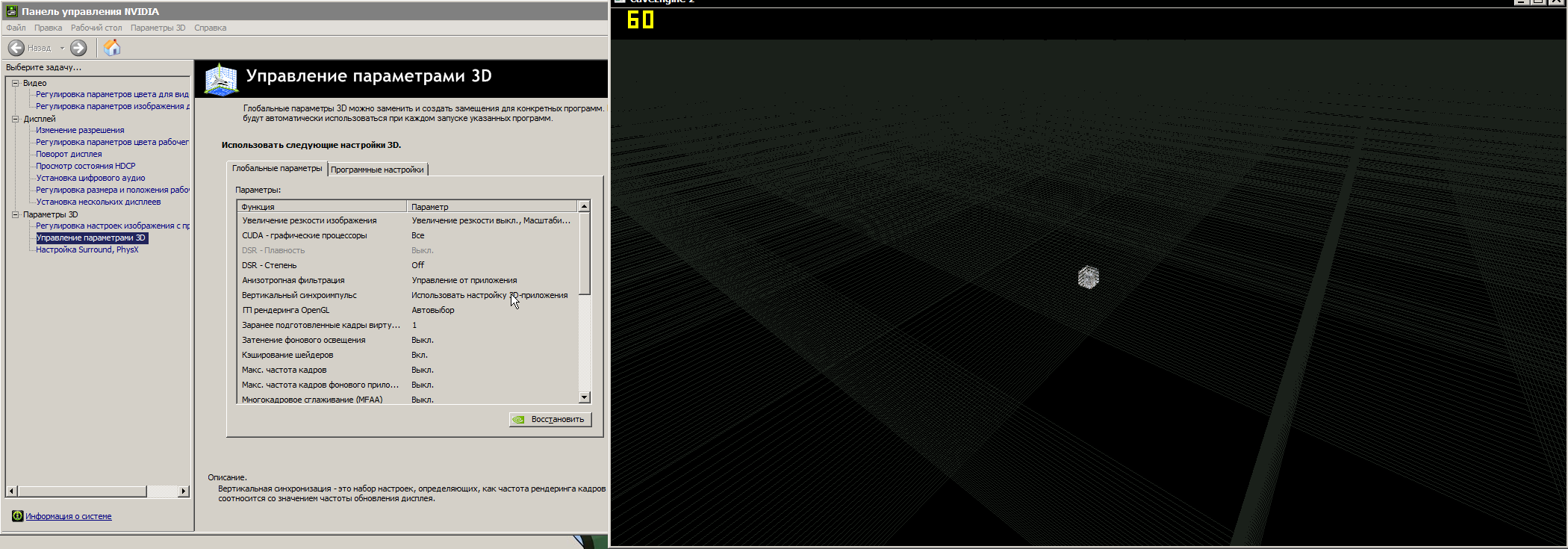Select 'Изменение разрешения' in the task tree
This screenshot has width=1568, height=549.
[80, 130]
